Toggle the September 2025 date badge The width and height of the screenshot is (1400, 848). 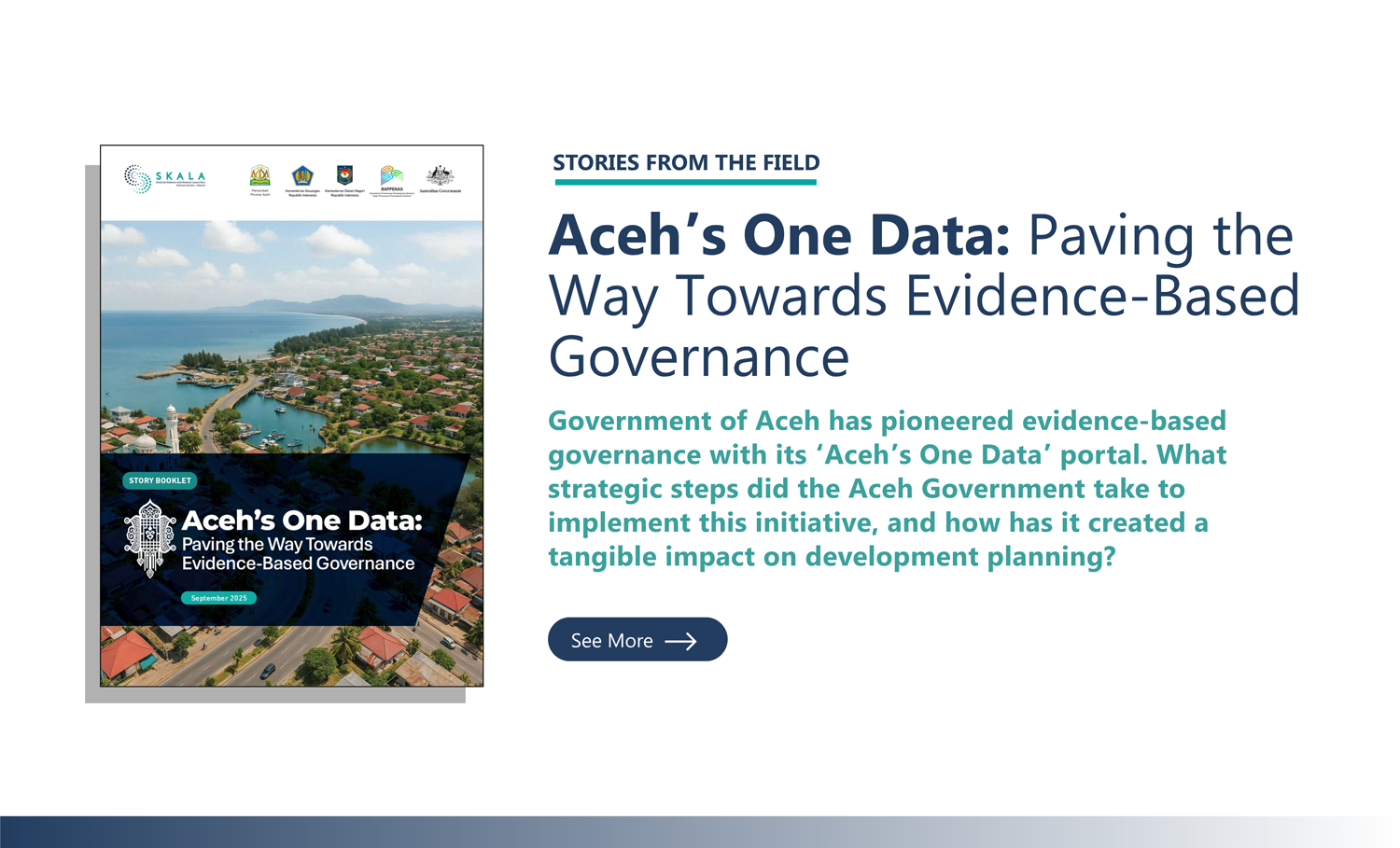[x=218, y=598]
